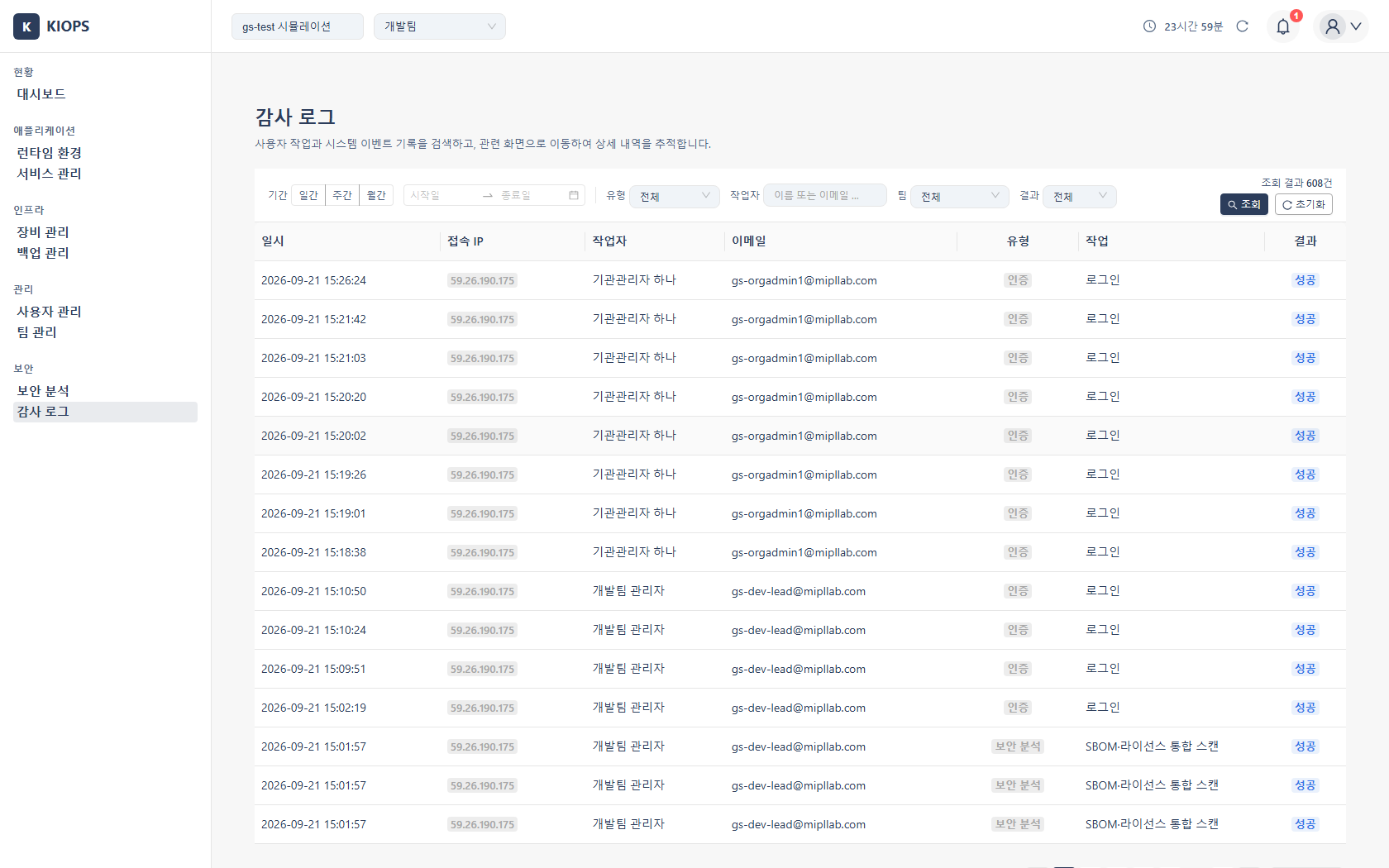Click the 15:26:24 log row timestamp

coord(313,280)
